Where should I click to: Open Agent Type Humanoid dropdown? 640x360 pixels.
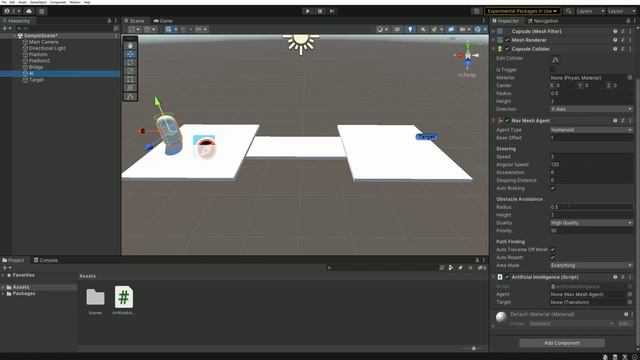591,130
